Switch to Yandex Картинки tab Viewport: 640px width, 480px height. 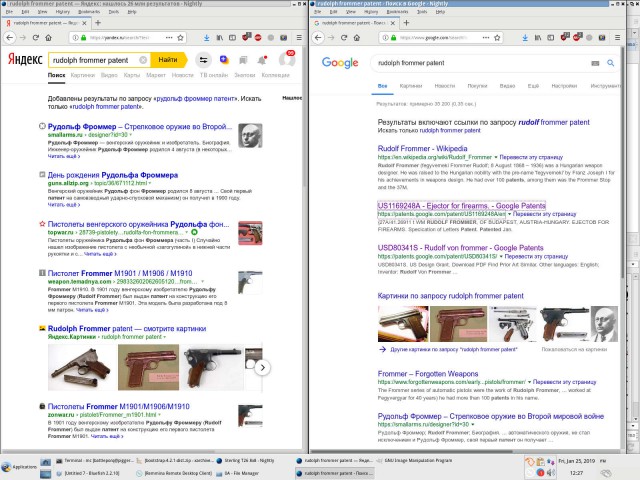tap(83, 75)
